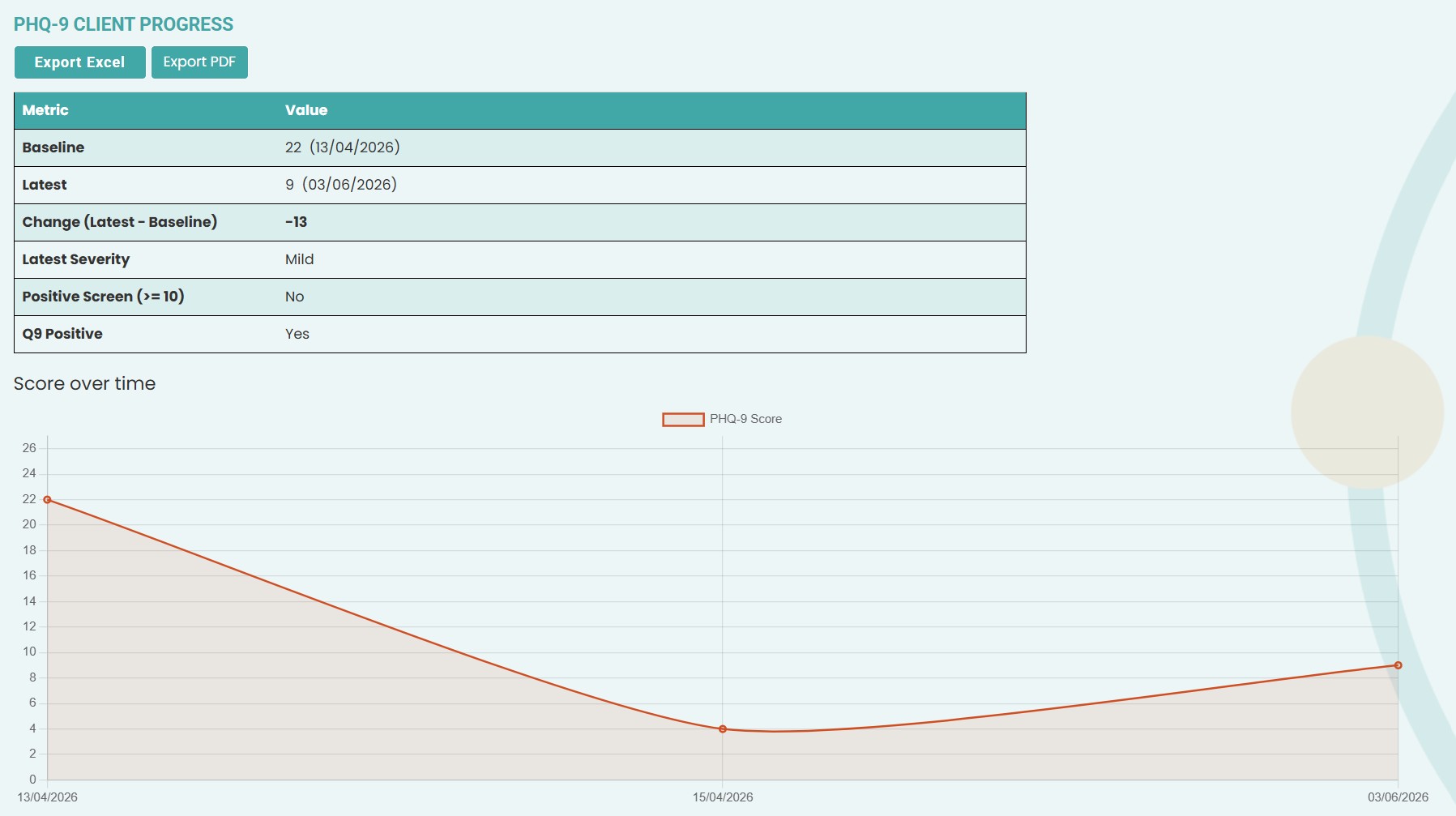The image size is (1456, 816).
Task: Click the Value column header
Action: click(306, 110)
